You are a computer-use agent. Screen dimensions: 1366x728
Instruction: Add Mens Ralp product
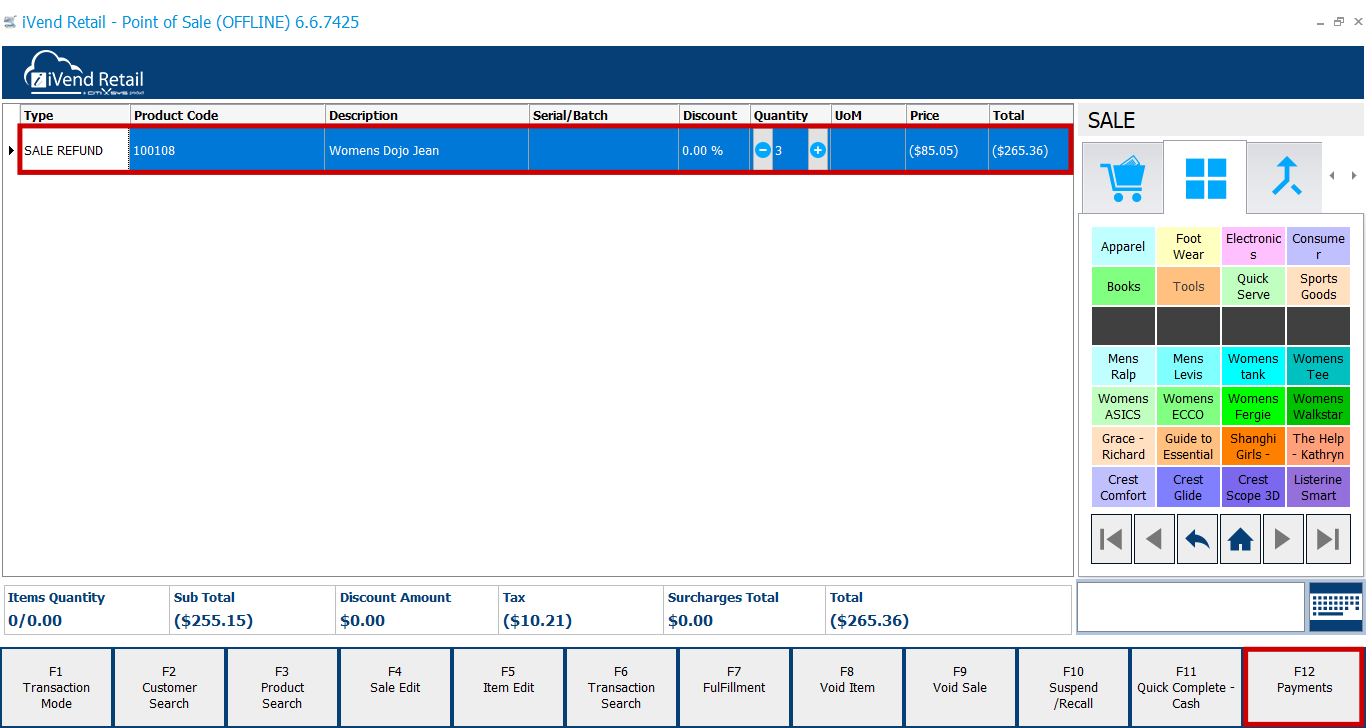pos(1123,366)
